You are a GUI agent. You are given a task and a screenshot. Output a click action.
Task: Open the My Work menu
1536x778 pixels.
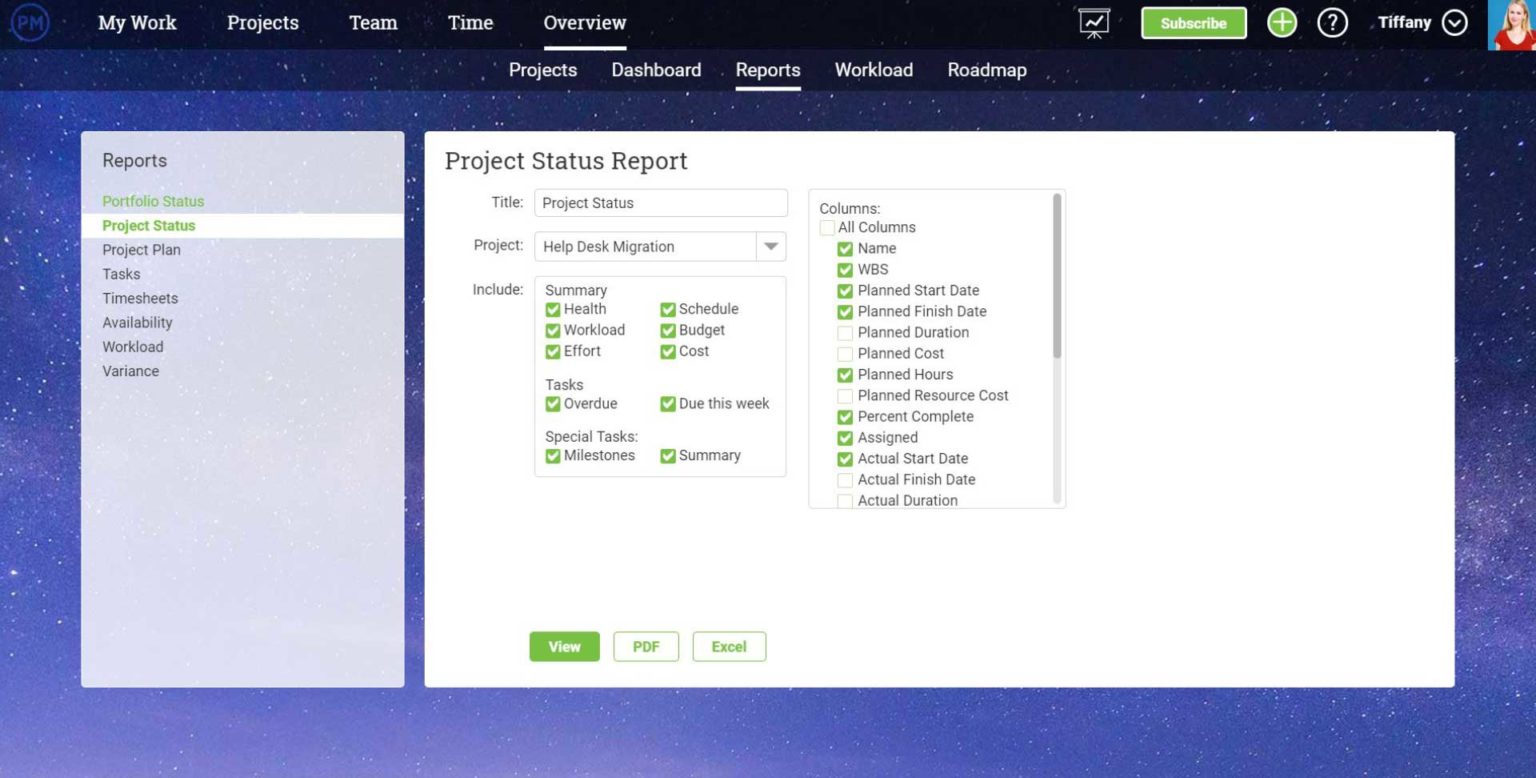(x=137, y=23)
